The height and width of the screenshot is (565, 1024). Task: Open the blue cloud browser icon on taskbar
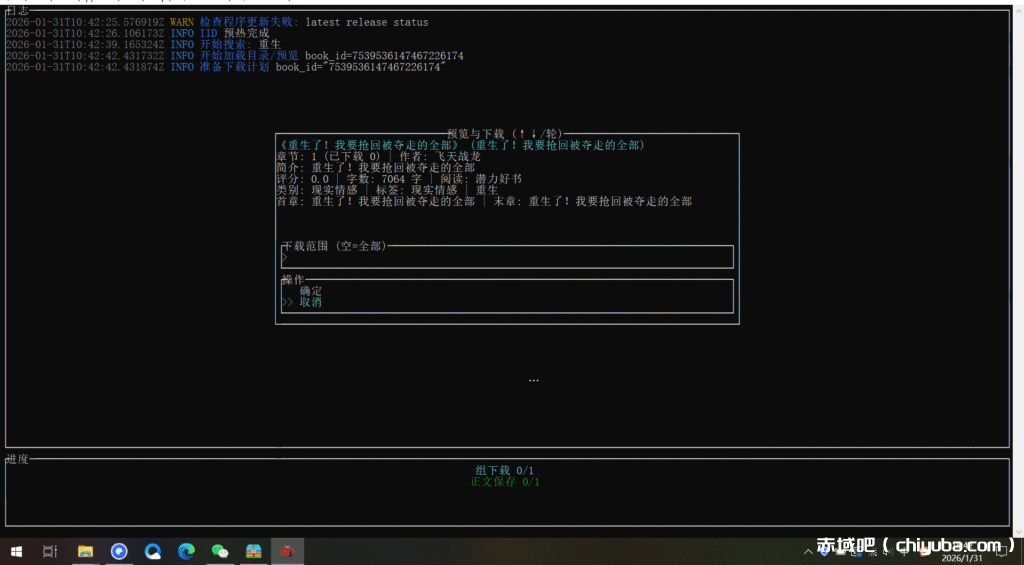(x=153, y=551)
